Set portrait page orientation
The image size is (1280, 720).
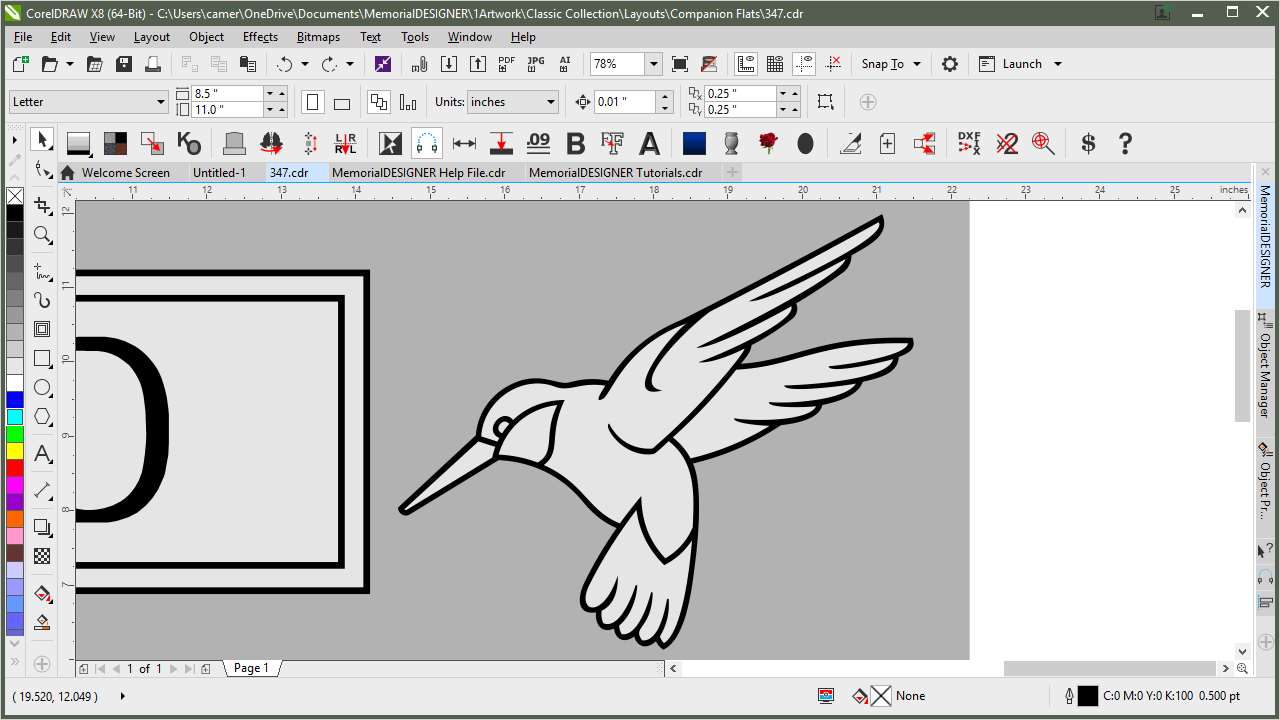tap(313, 102)
